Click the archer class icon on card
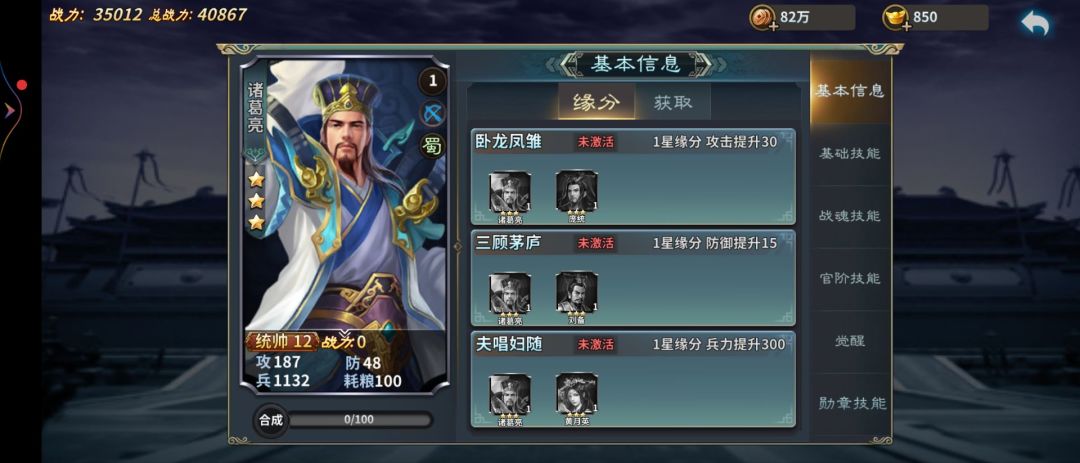This screenshot has width=1080, height=463. click(x=433, y=114)
